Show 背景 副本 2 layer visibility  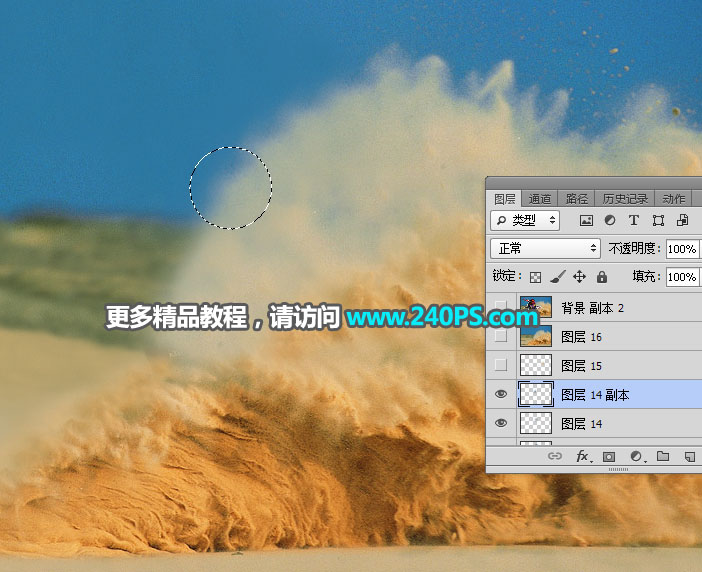(501, 307)
